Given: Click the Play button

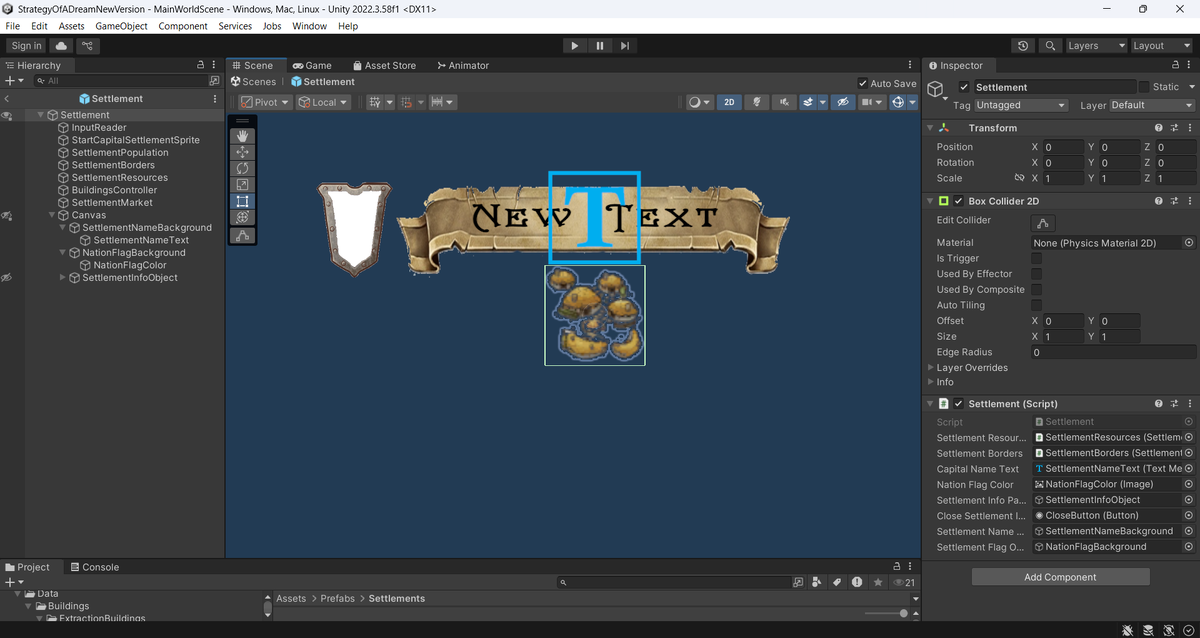Looking at the screenshot, I should [x=574, y=46].
